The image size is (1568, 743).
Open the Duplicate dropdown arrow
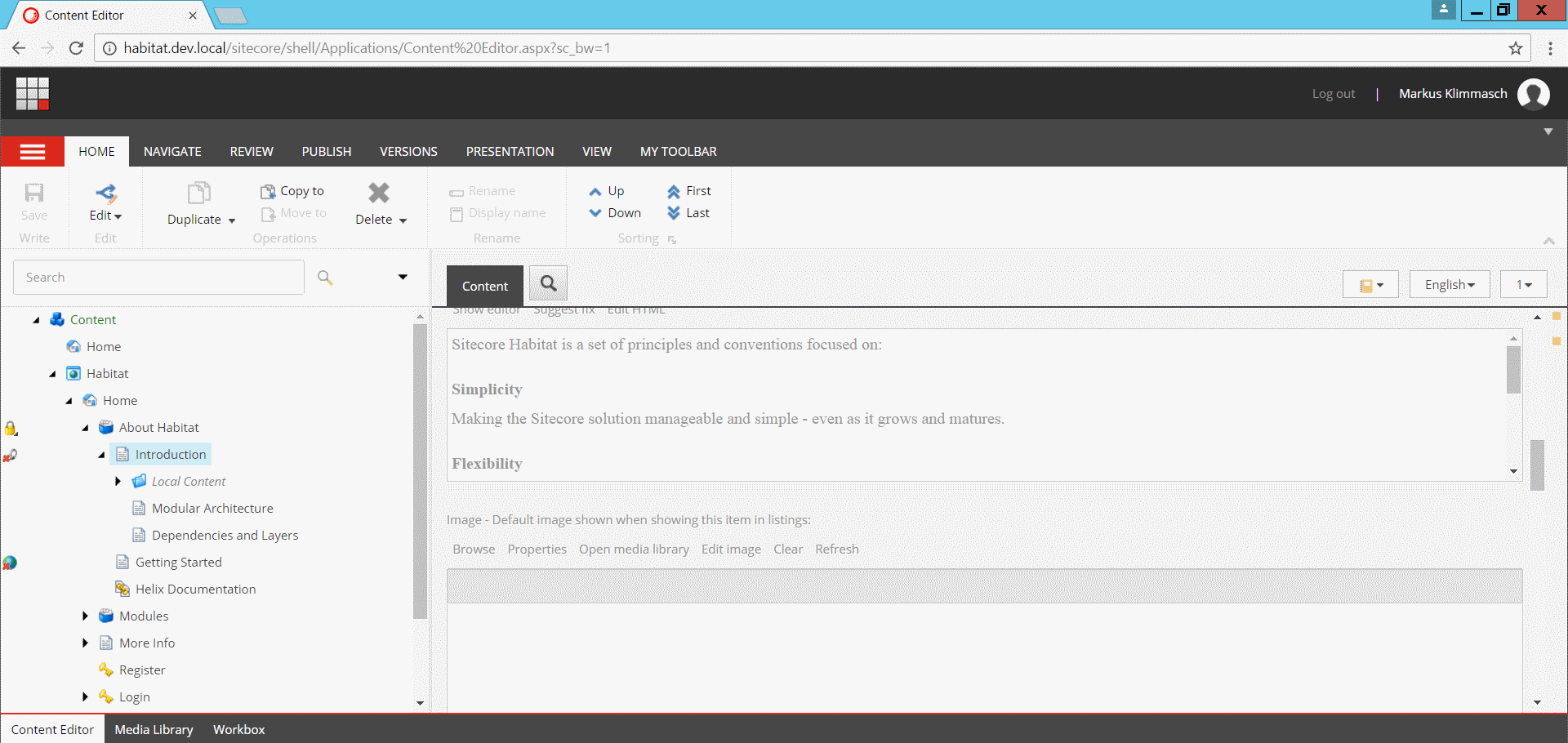232,220
